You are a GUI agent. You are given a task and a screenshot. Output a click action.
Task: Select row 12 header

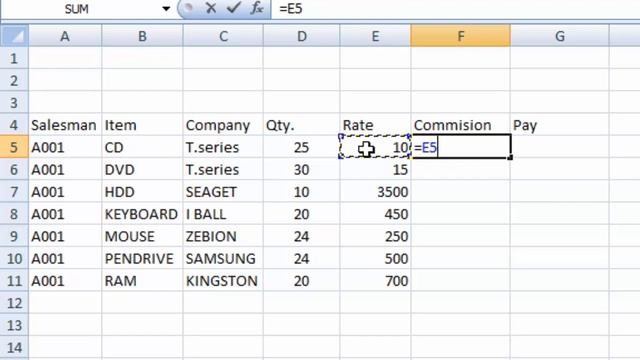click(x=14, y=303)
